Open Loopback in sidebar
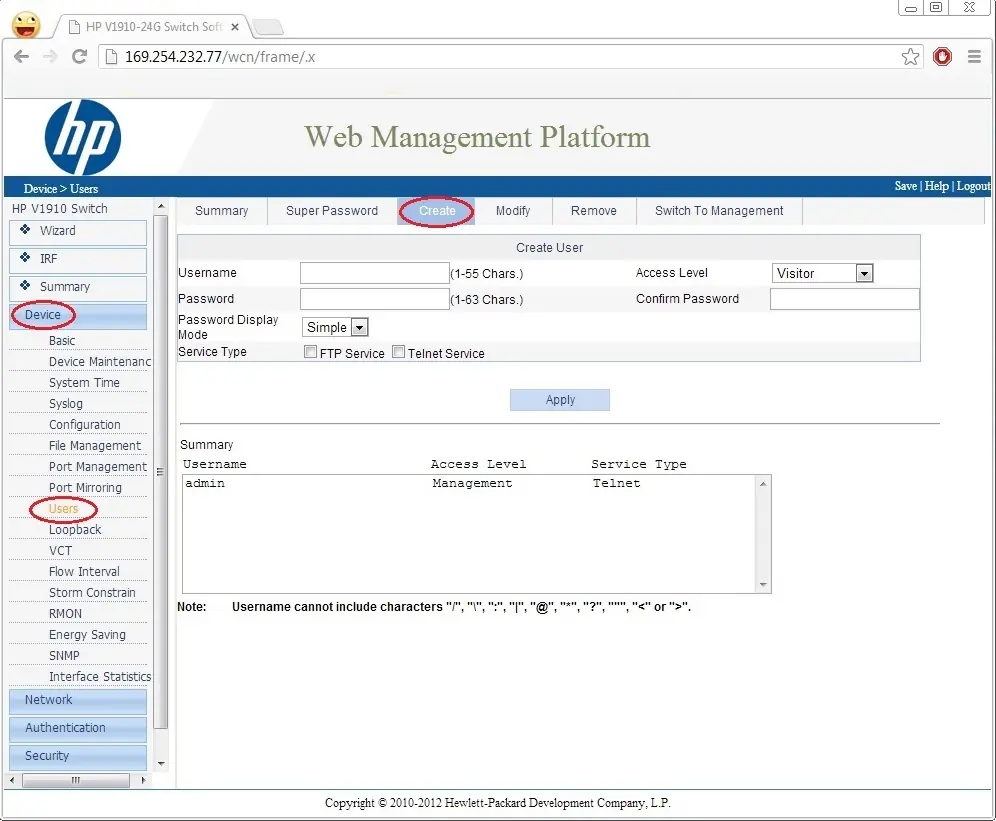Image resolution: width=996 pixels, height=821 pixels. 75,529
